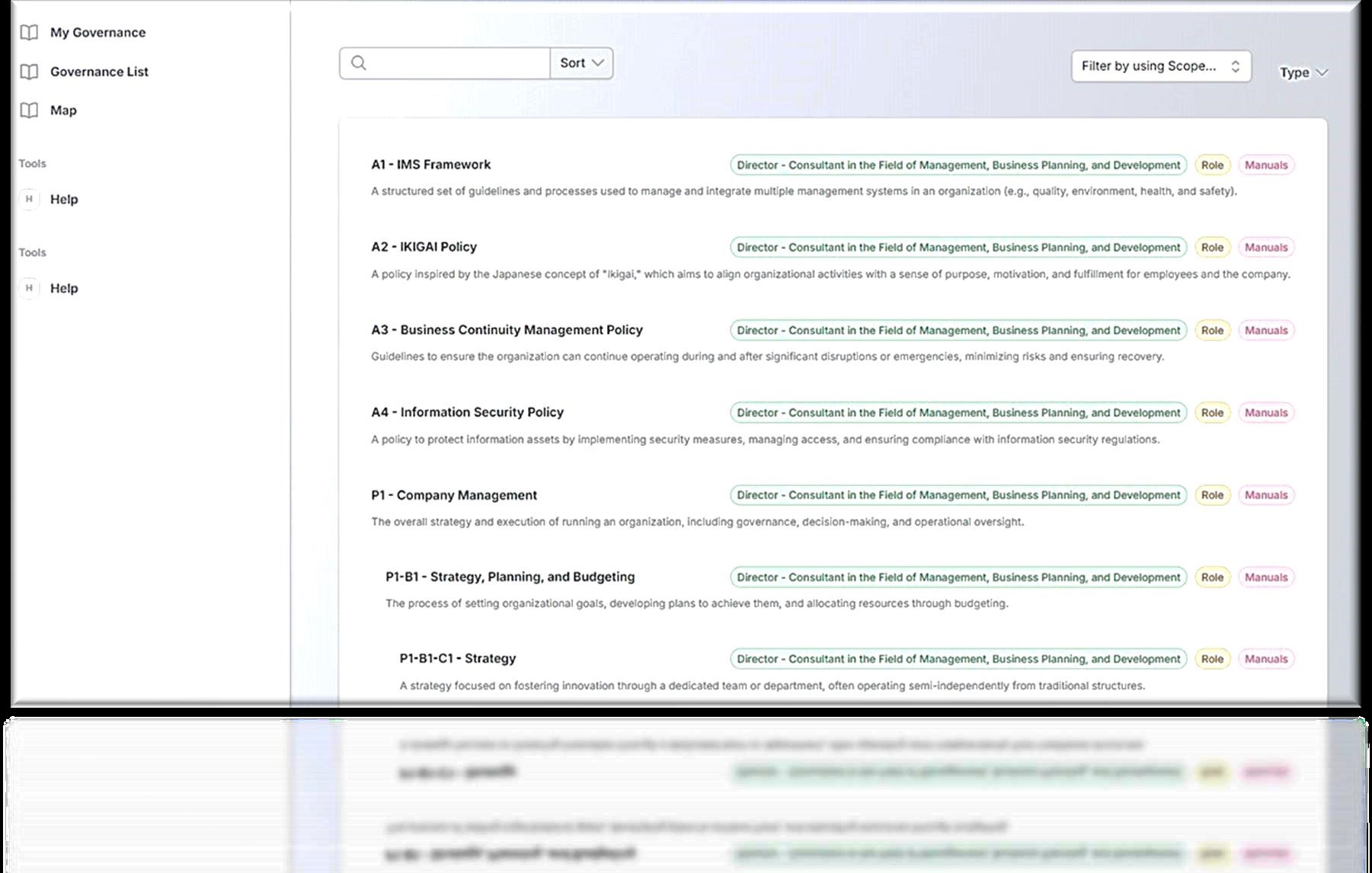Open Help under second Tools section
The height and width of the screenshot is (873, 1372).
pyautogui.click(x=64, y=289)
